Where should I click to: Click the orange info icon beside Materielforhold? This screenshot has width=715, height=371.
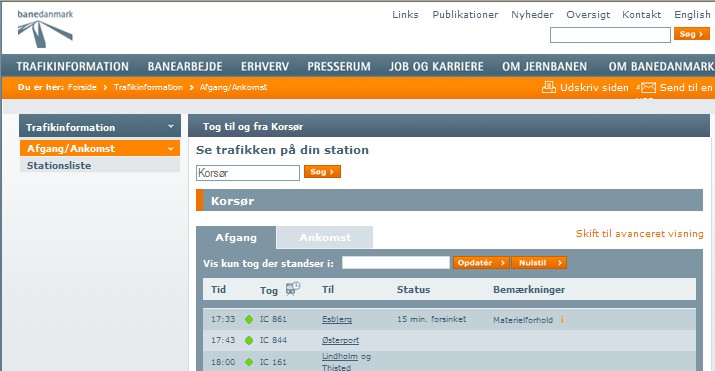562,320
